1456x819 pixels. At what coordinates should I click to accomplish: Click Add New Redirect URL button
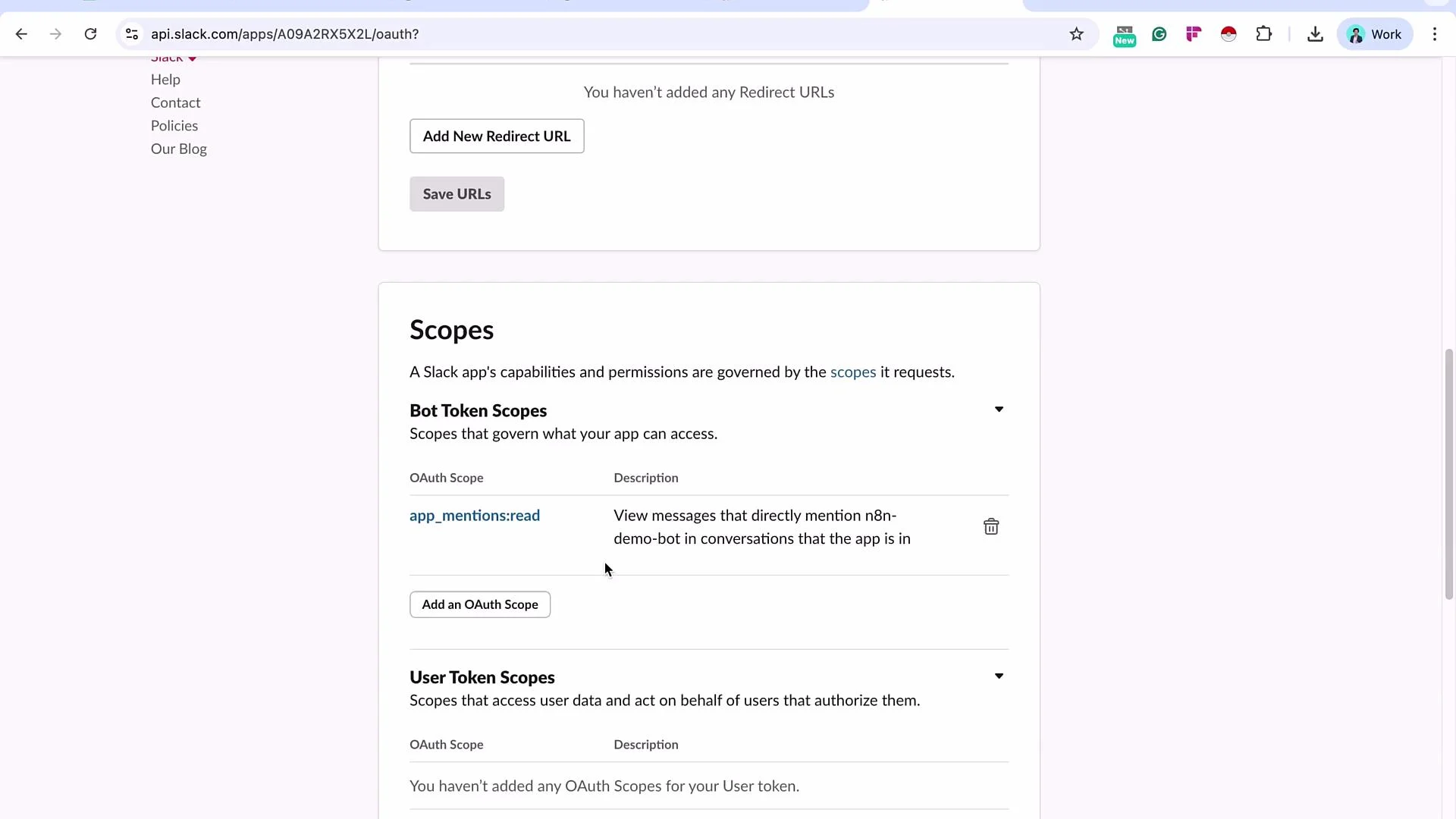pos(497,136)
